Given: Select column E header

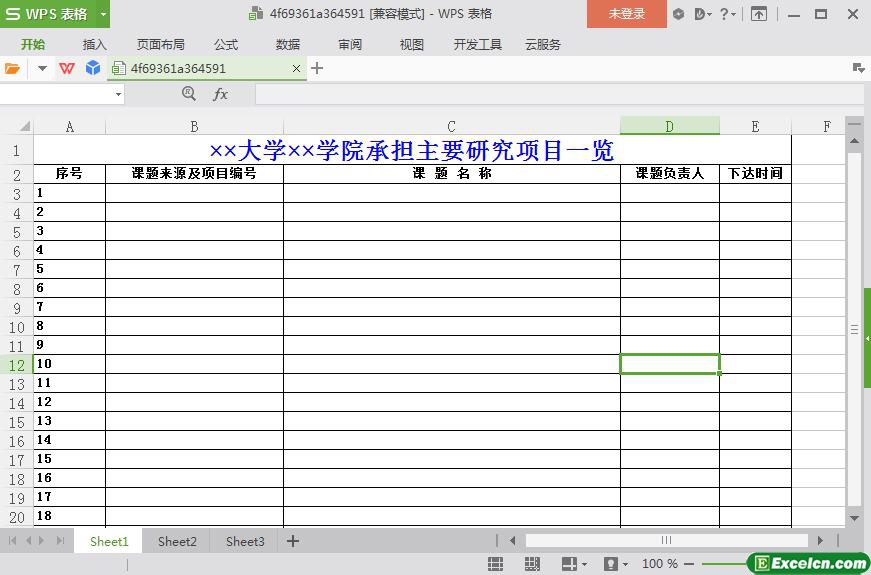Looking at the screenshot, I should (755, 127).
